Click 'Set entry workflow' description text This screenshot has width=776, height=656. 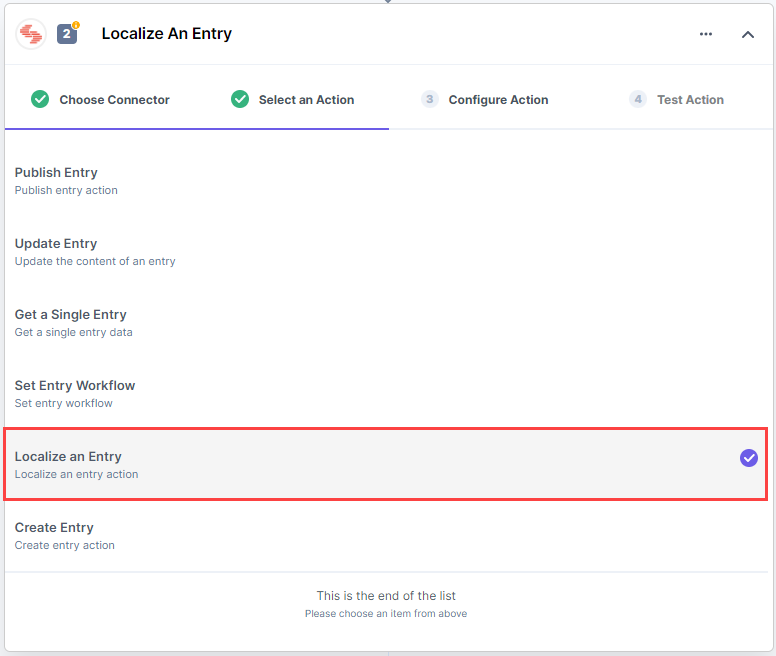coord(64,403)
